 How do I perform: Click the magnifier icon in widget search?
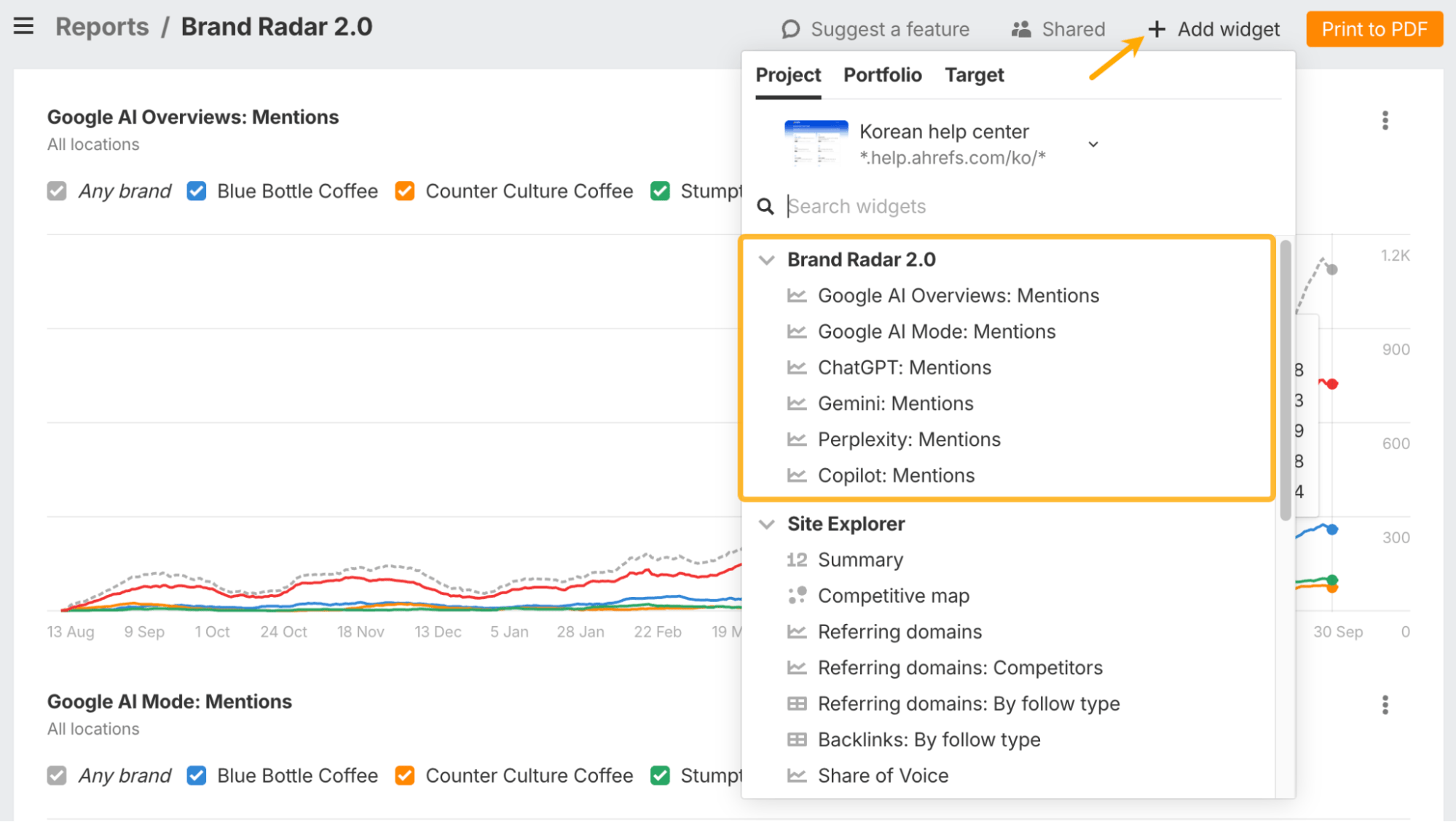(765, 207)
